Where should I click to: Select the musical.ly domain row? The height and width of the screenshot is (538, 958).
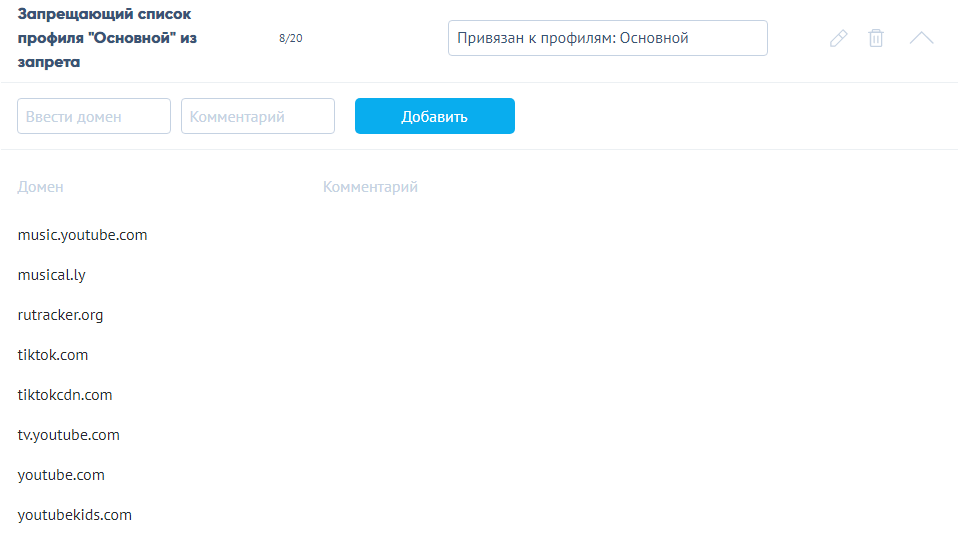point(52,275)
